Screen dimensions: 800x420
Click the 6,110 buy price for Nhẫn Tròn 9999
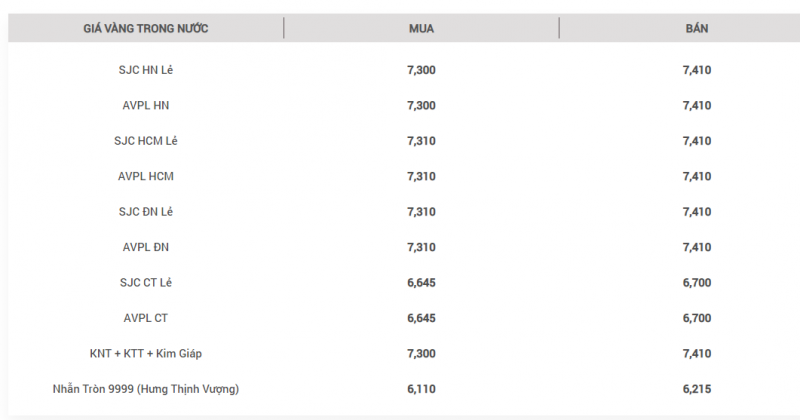[421, 389]
